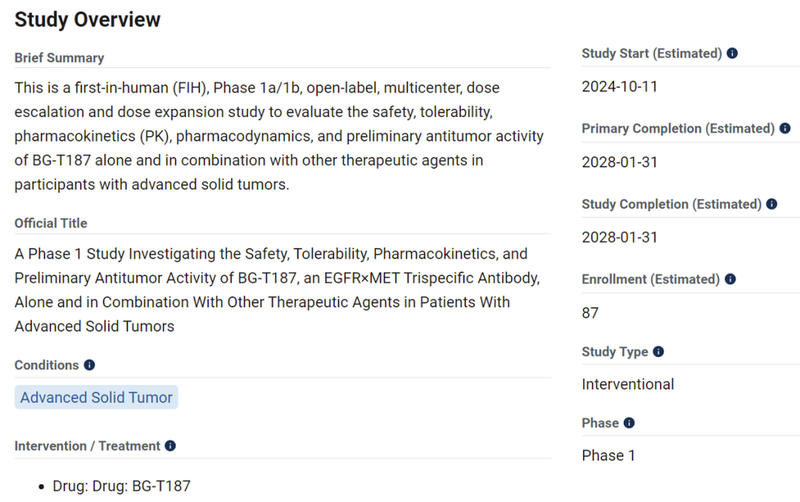This screenshot has height=502, width=800.
Task: Select the Drug: BG-T187 intervention list item
Action: point(120,486)
